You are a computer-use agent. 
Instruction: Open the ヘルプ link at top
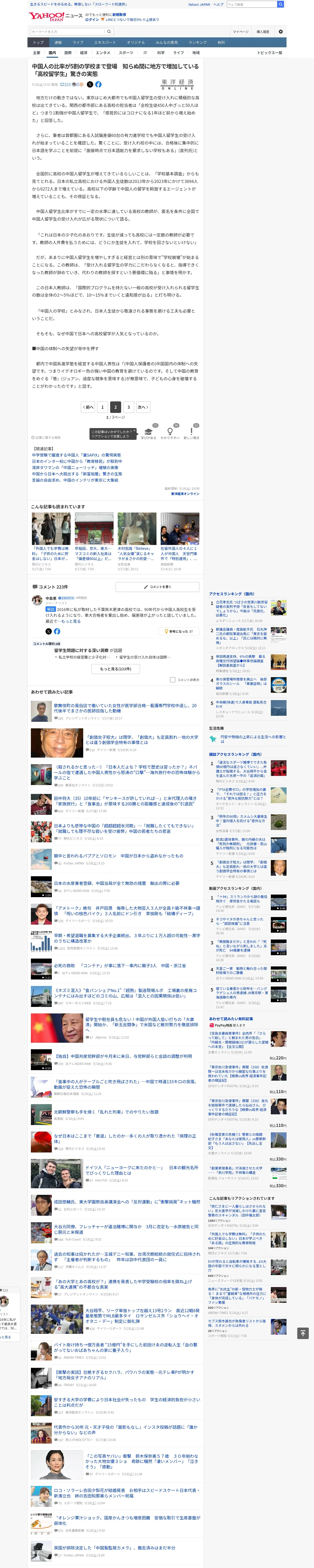(218, 4)
